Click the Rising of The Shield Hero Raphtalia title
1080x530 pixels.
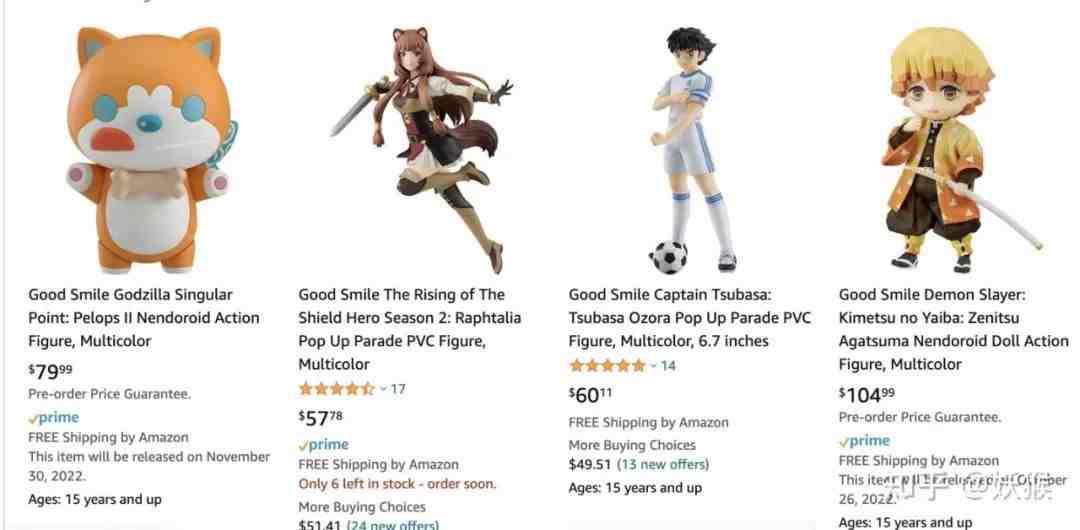coord(410,329)
